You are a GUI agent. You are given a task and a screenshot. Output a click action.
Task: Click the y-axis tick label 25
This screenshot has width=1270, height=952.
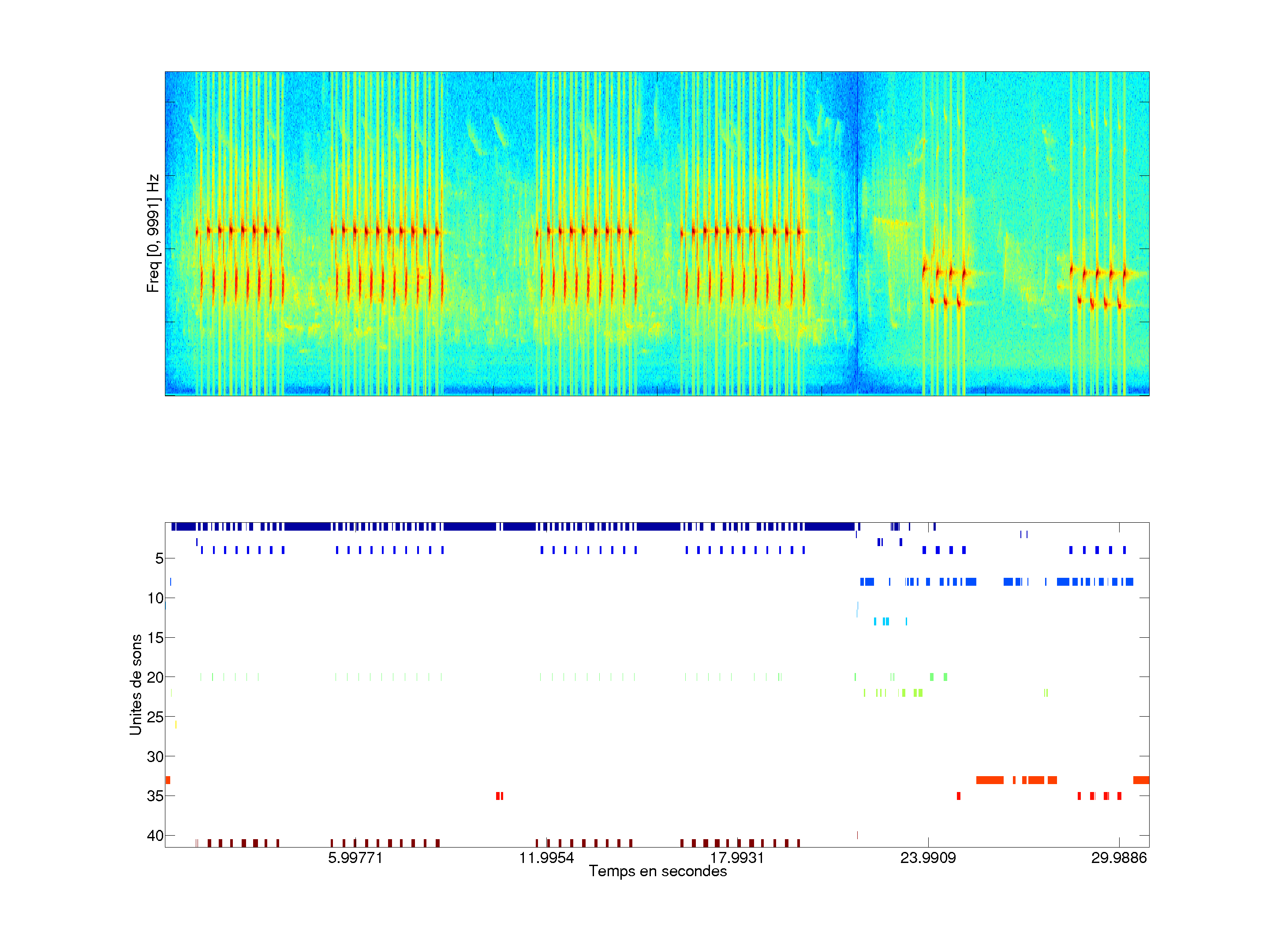point(155,717)
